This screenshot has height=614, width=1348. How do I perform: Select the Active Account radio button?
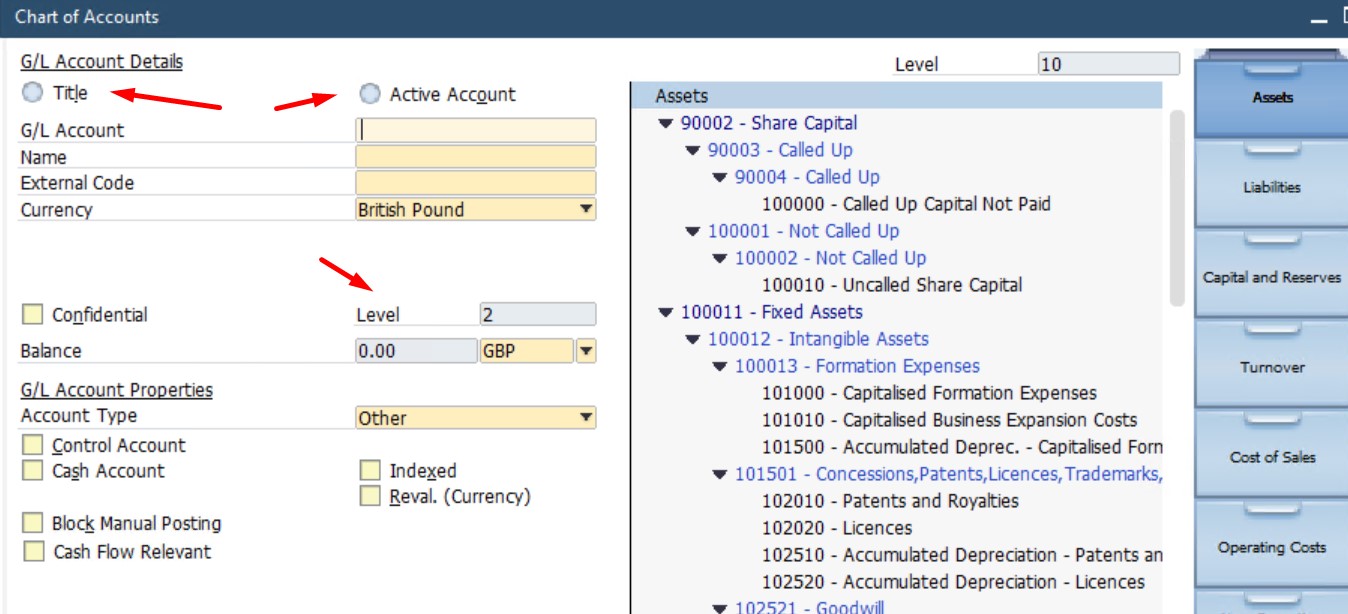point(370,94)
